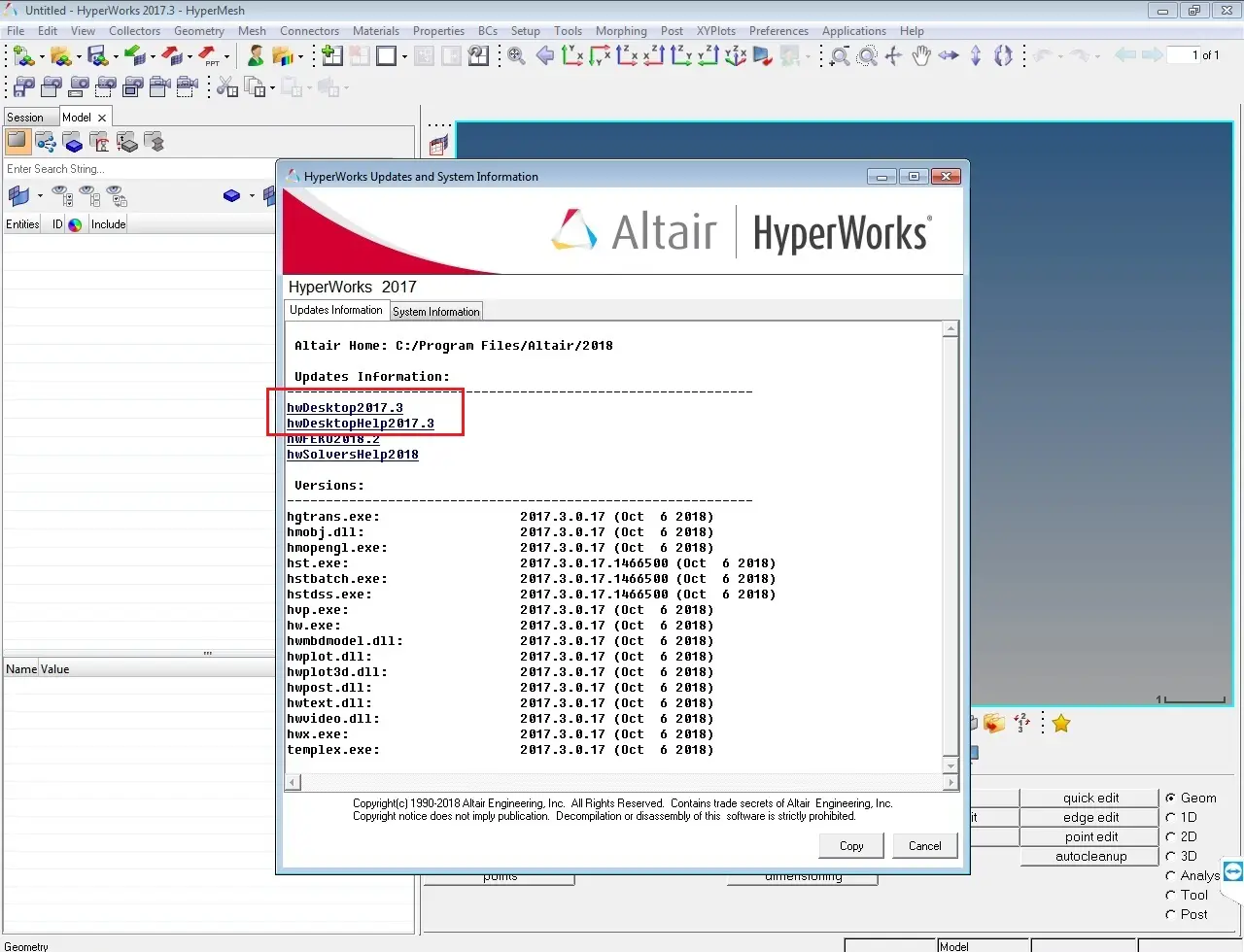The height and width of the screenshot is (952, 1244).
Task: Switch to the System Information tab
Action: 435,312
